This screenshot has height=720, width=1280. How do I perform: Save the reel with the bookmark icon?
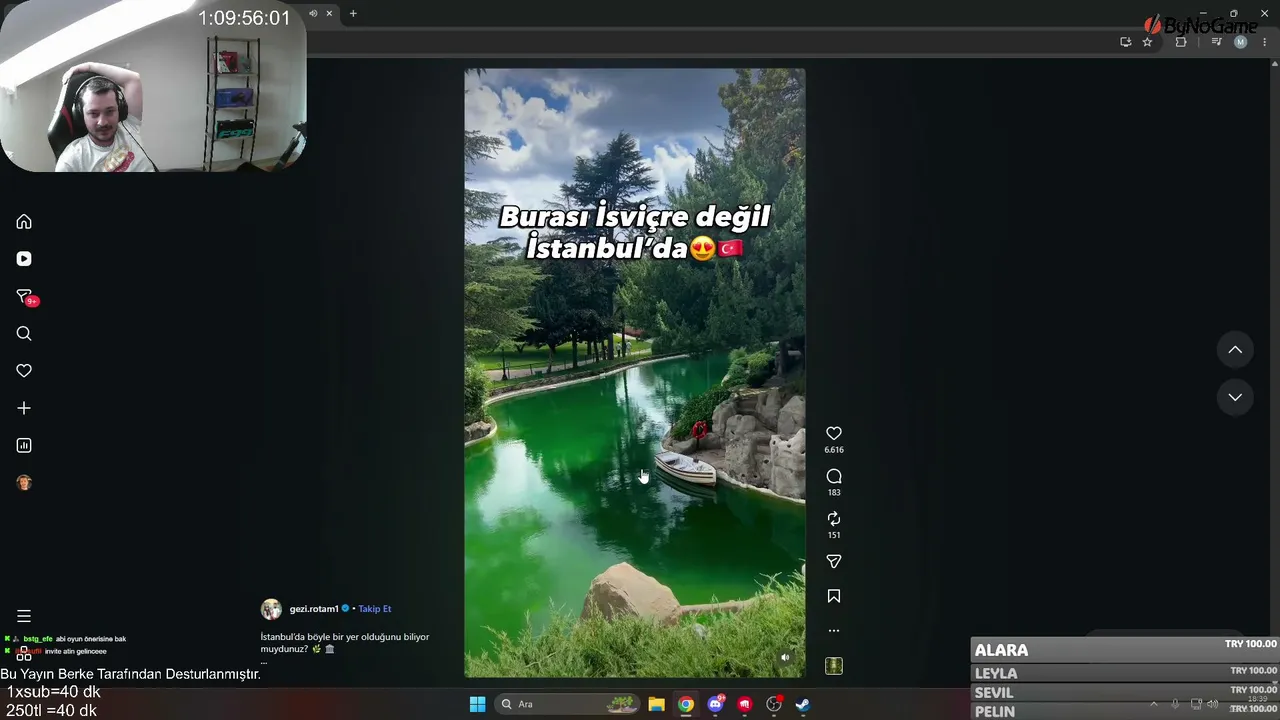click(x=834, y=596)
